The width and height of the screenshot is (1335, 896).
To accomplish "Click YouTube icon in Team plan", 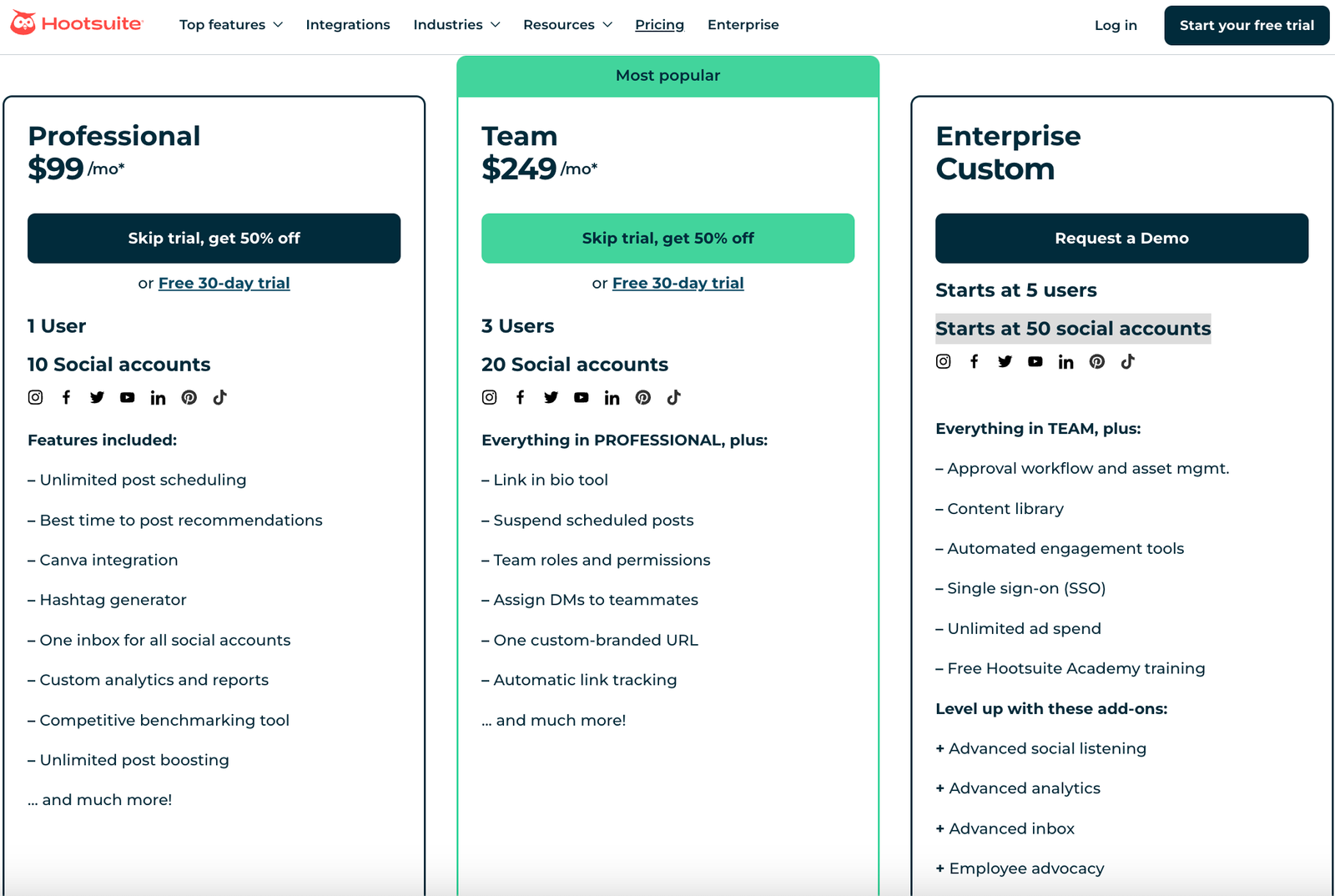I will click(x=581, y=397).
